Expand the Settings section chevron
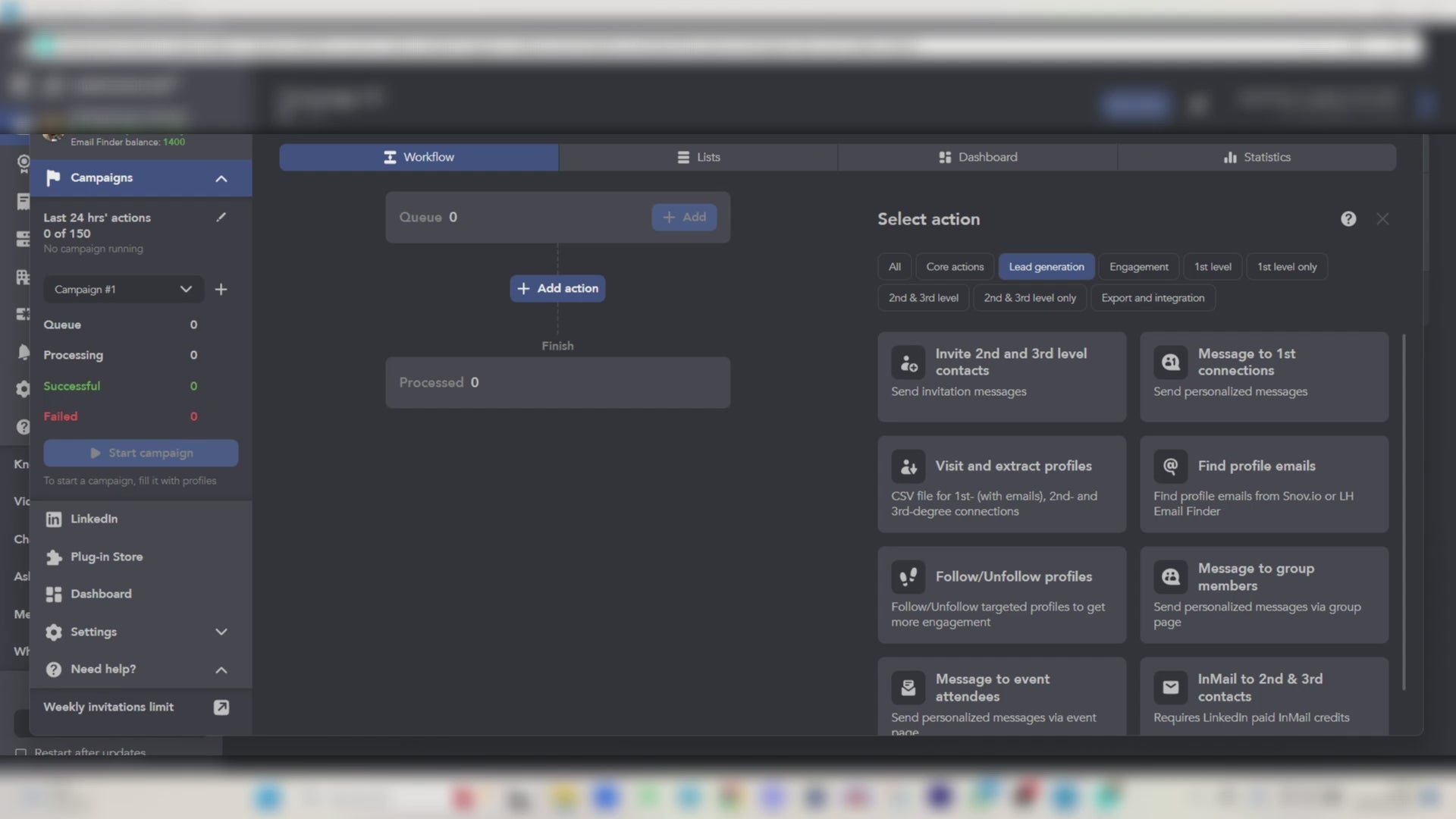The image size is (1456, 819). pos(221,632)
